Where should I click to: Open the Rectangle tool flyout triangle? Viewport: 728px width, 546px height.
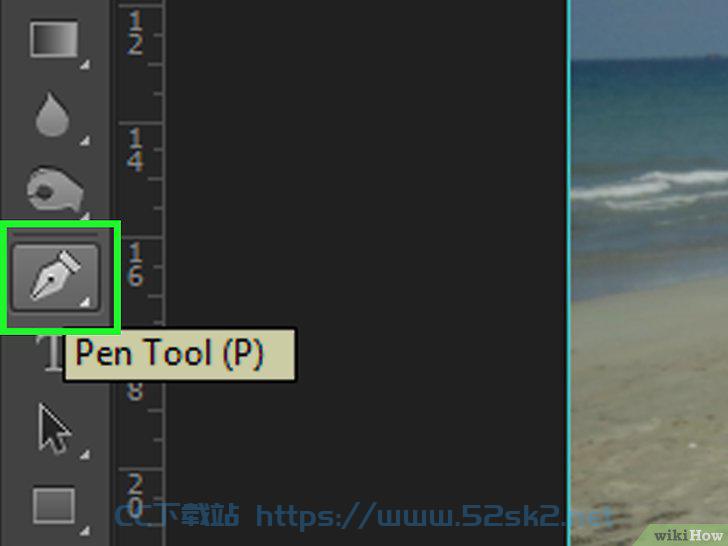pyautogui.click(x=84, y=530)
